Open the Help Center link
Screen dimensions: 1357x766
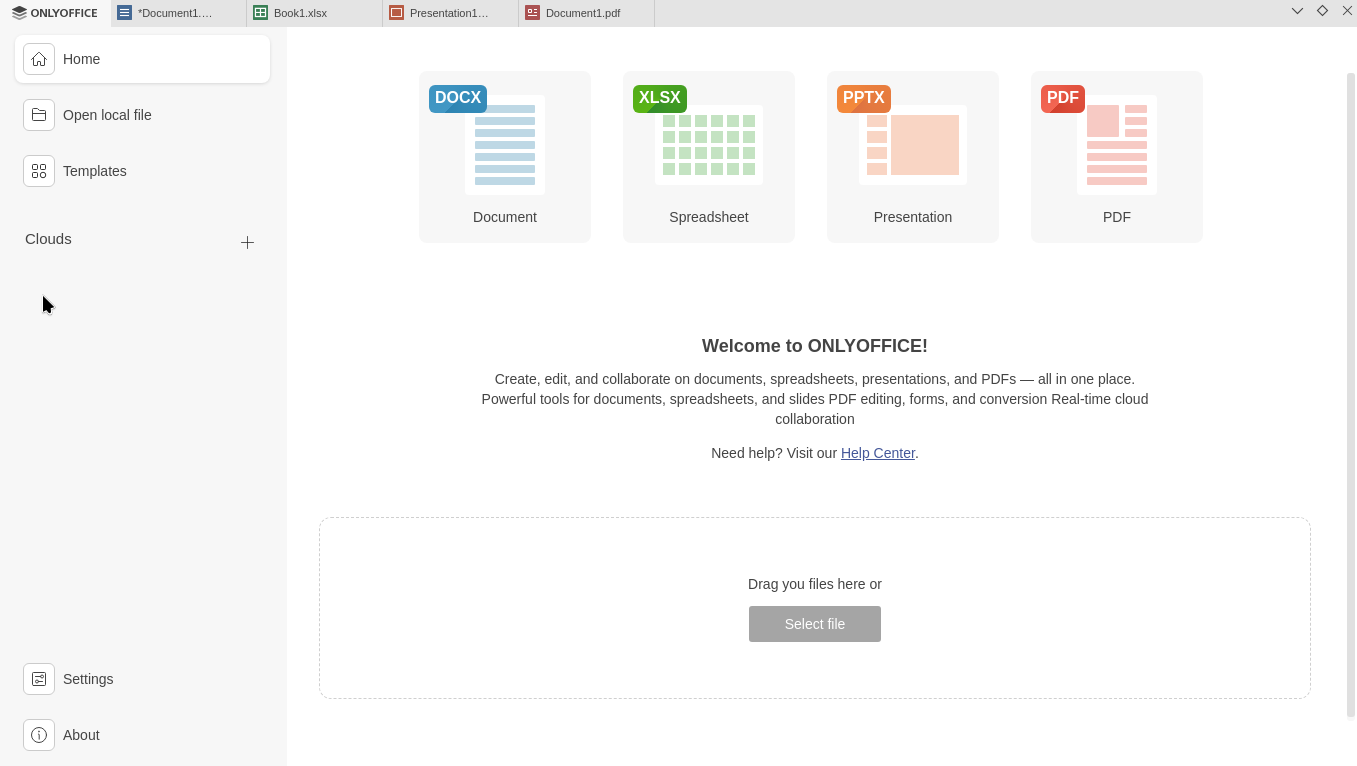coord(878,453)
